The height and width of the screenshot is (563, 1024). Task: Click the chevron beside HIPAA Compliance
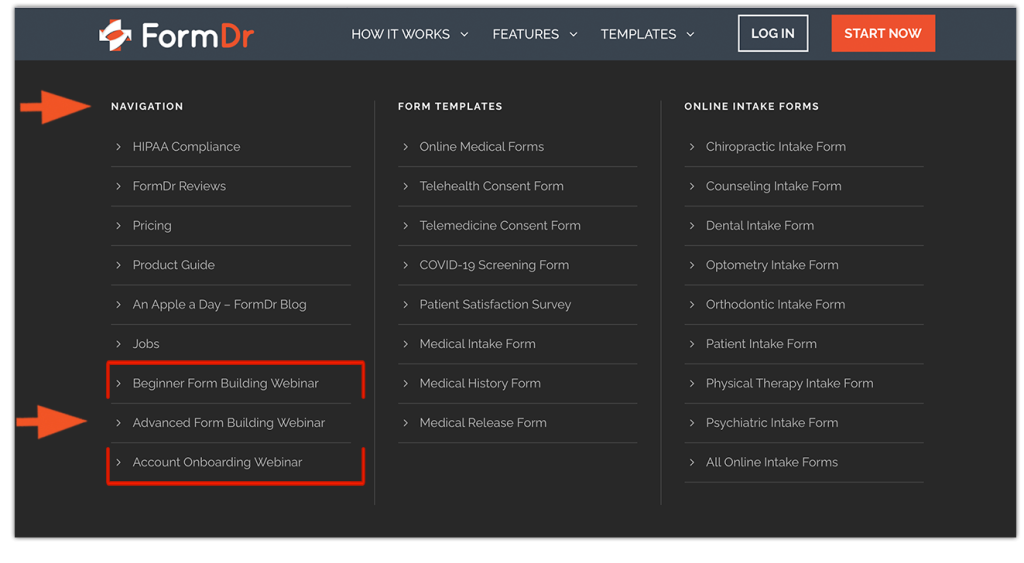(x=118, y=147)
